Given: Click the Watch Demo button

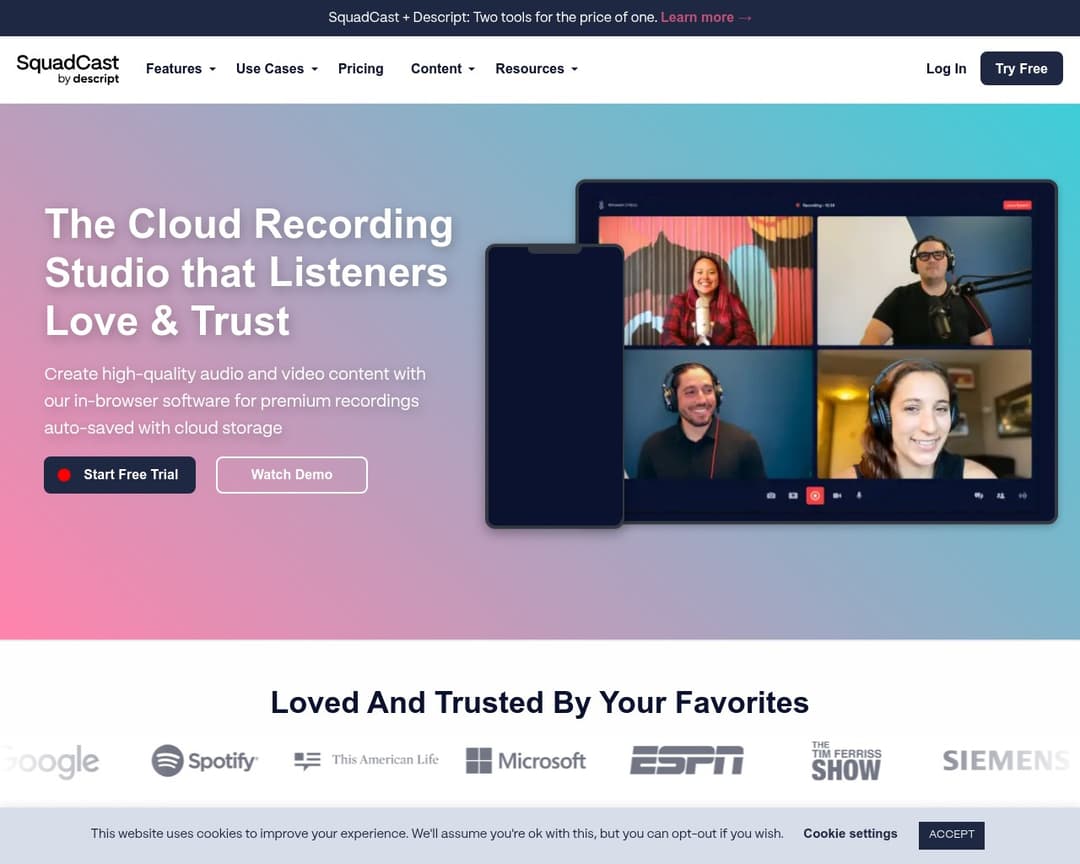Looking at the screenshot, I should (292, 475).
